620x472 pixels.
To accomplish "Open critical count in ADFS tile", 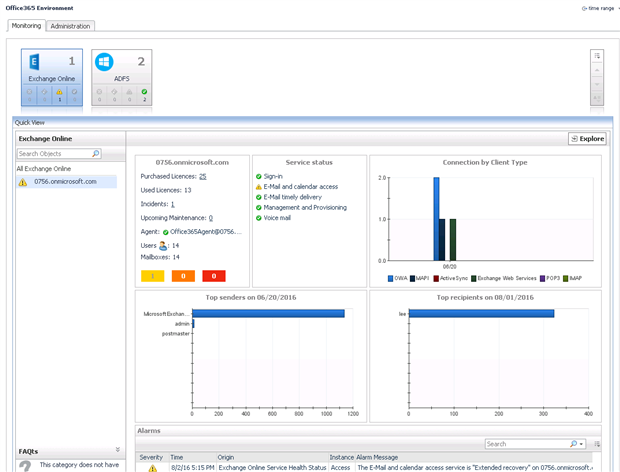I will [x=114, y=95].
